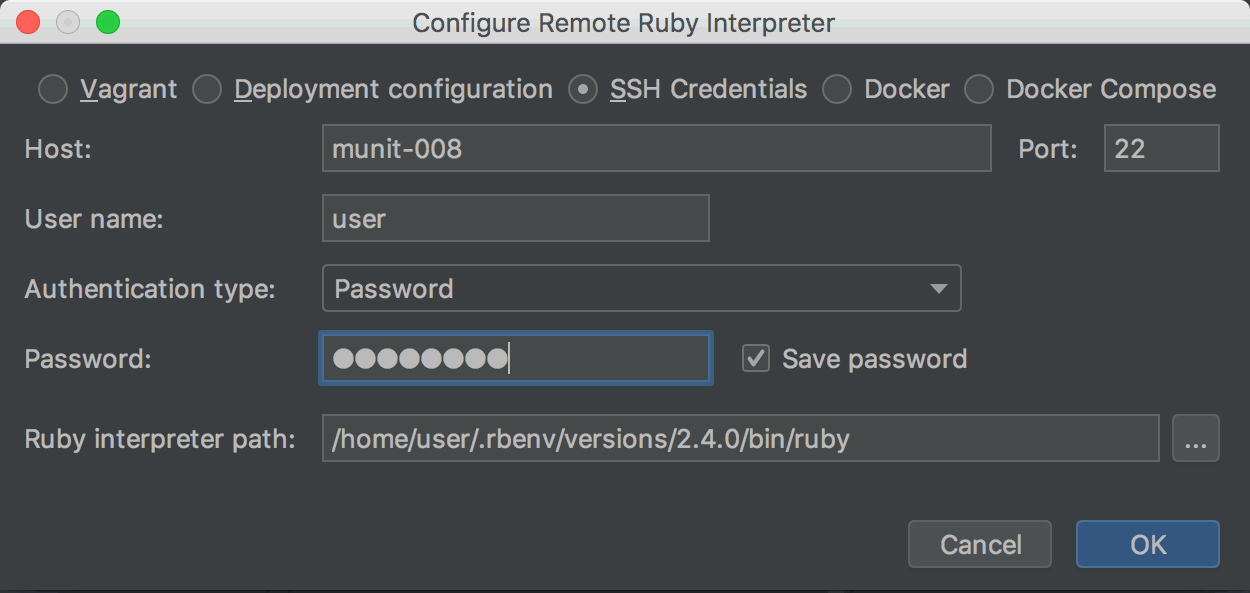Click the Host field containing munit-008
The width and height of the screenshot is (1250, 593).
[x=656, y=149]
